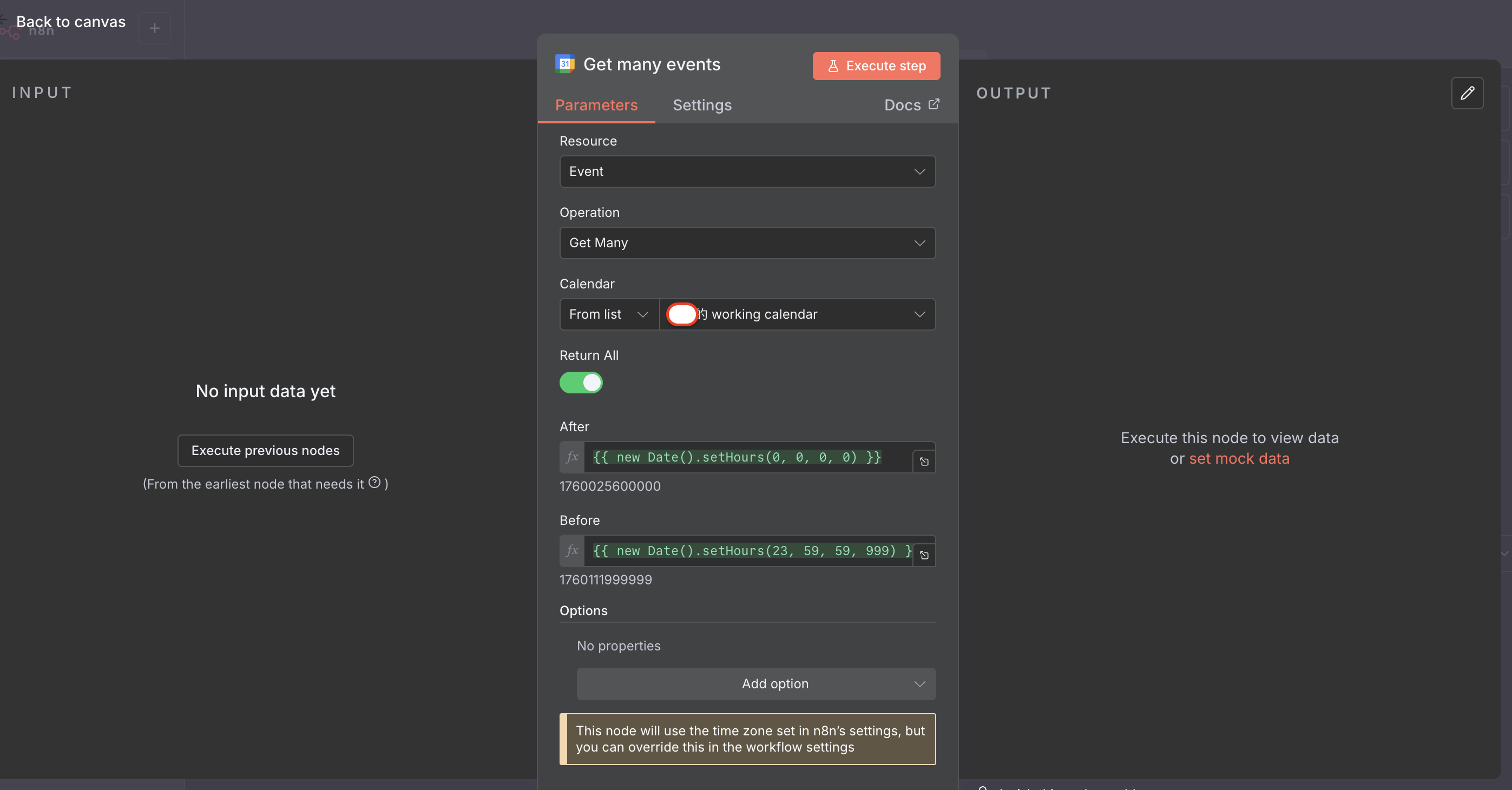Click the plus icon in top bar

pos(154,28)
